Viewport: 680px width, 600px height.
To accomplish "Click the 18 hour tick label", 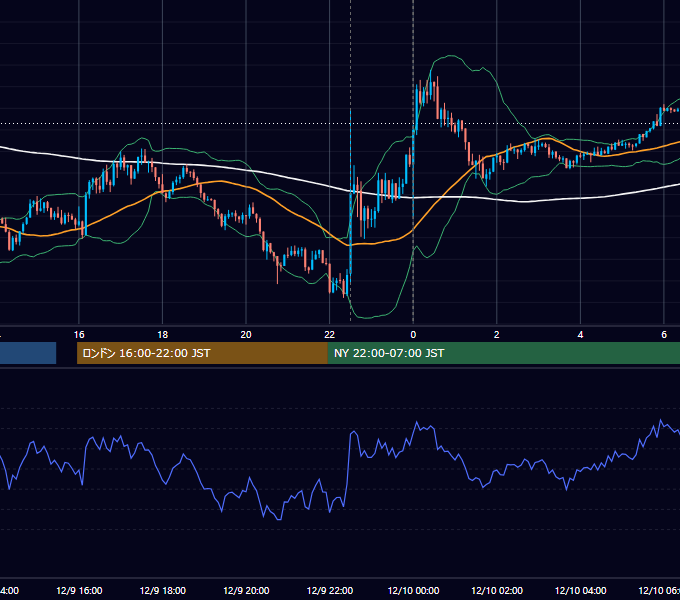I will [163, 334].
